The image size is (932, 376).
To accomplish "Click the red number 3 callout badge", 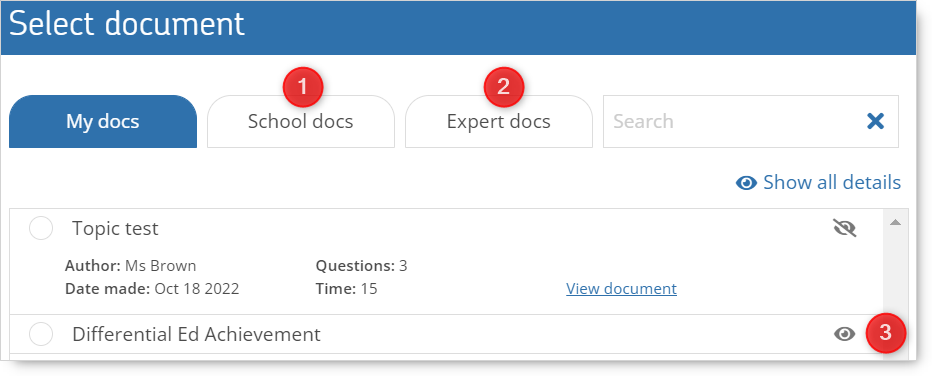I will click(x=886, y=333).
